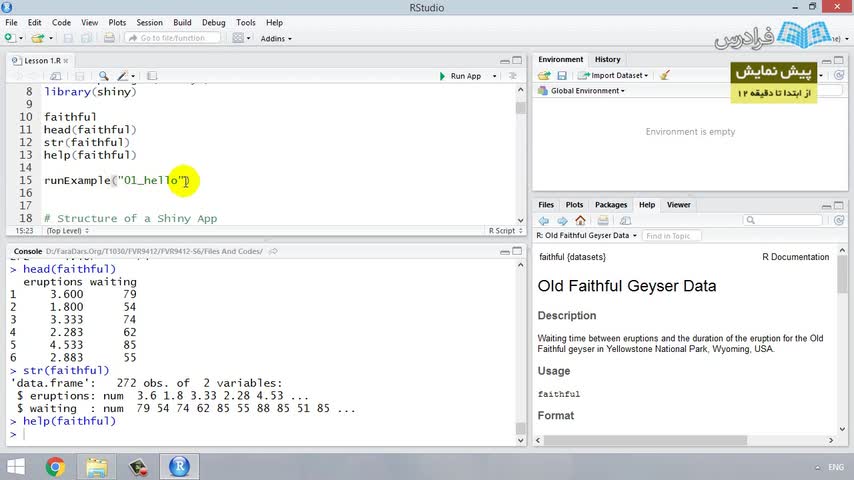Click the view current directory arrow in Console
The width and height of the screenshot is (854, 480).
click(x=273, y=251)
